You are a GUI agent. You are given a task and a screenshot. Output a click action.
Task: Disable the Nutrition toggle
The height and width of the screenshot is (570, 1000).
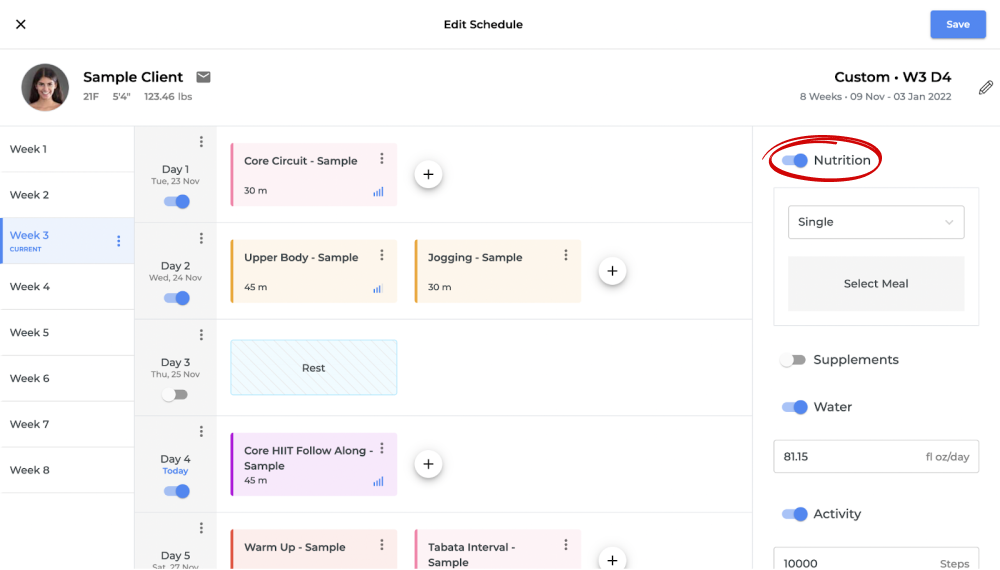point(795,160)
